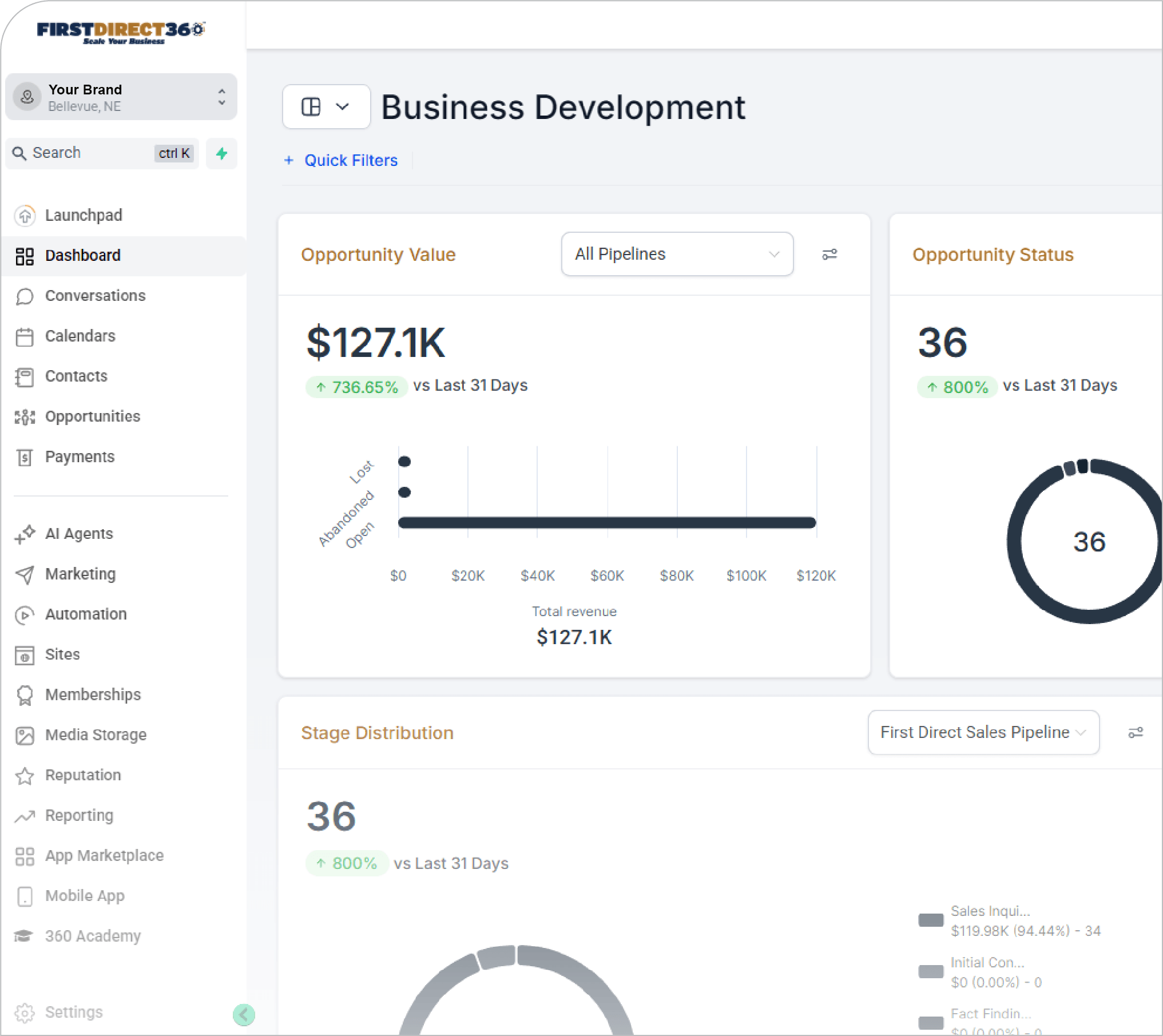Click the Payments icon in sidebar
1163x1036 pixels.
[25, 457]
